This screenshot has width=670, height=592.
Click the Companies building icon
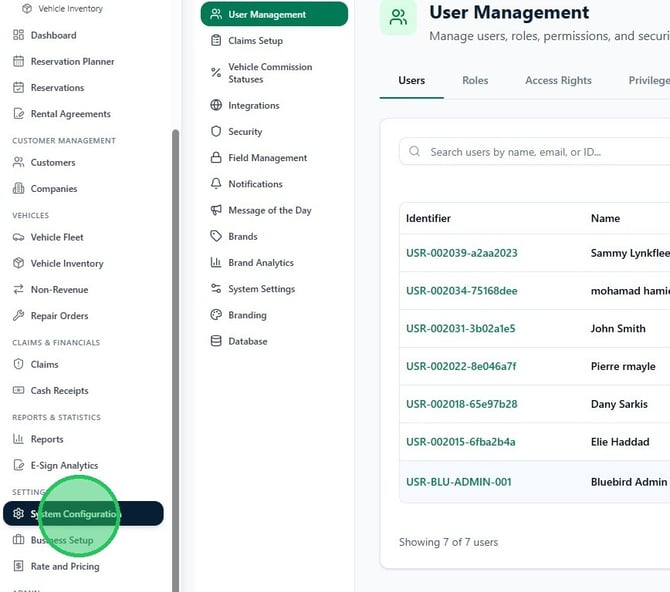pyautogui.click(x=18, y=188)
